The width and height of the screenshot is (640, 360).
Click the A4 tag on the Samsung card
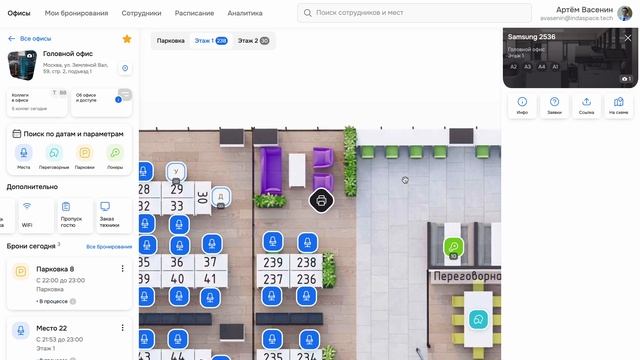542,67
